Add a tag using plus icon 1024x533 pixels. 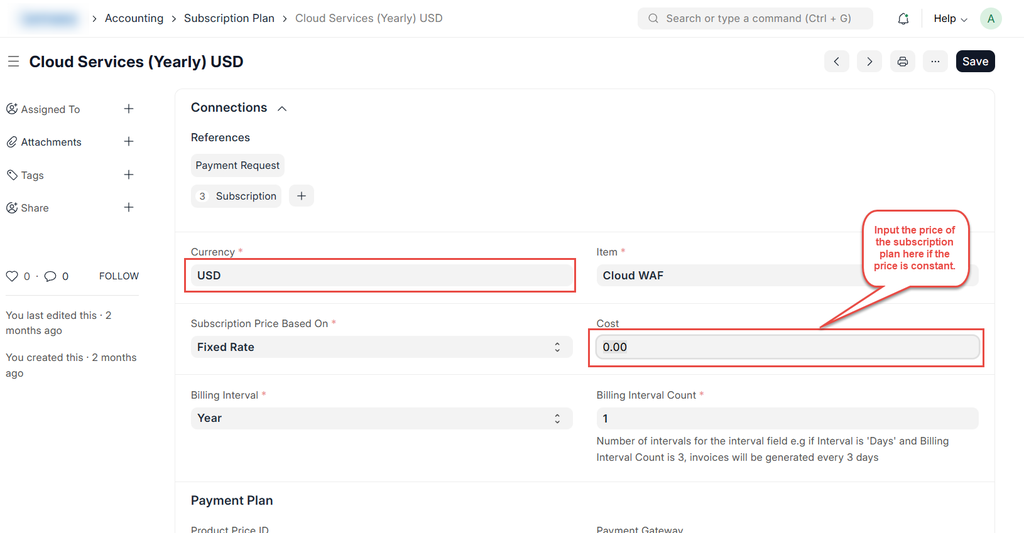click(128, 175)
